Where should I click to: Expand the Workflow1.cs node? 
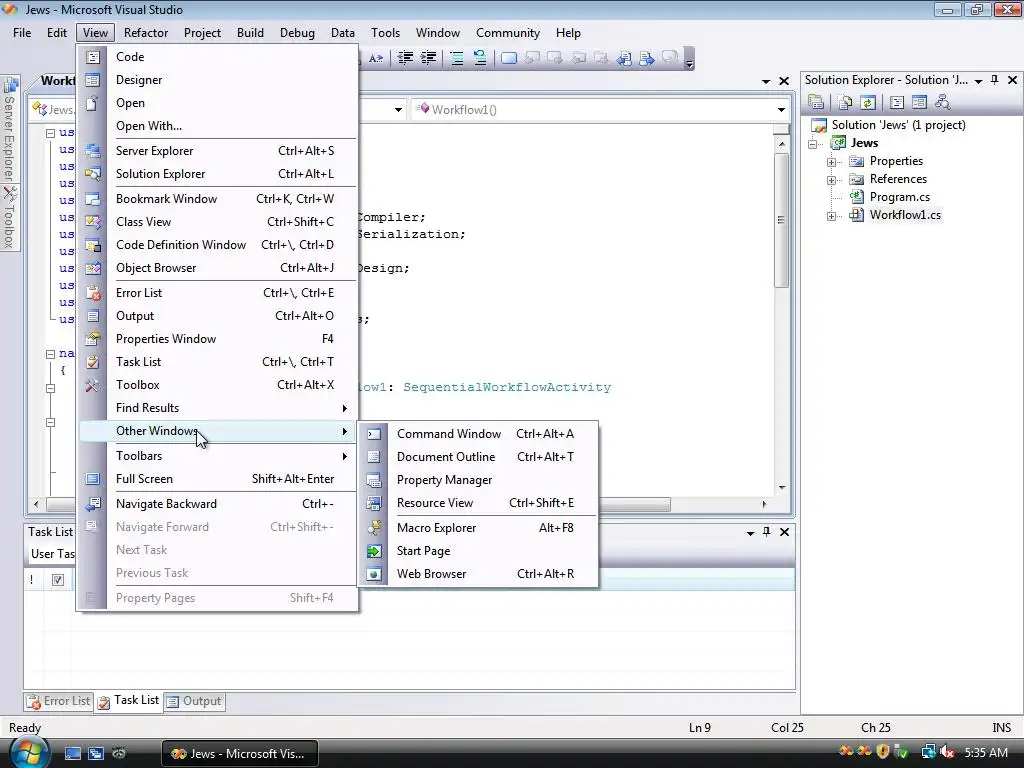click(831, 216)
